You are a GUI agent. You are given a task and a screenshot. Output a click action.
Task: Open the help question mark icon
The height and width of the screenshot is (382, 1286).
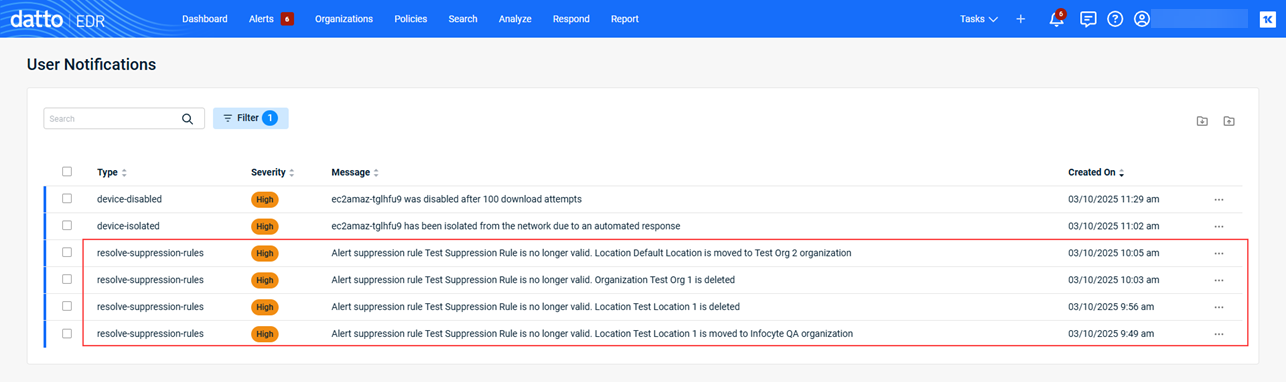point(1115,19)
